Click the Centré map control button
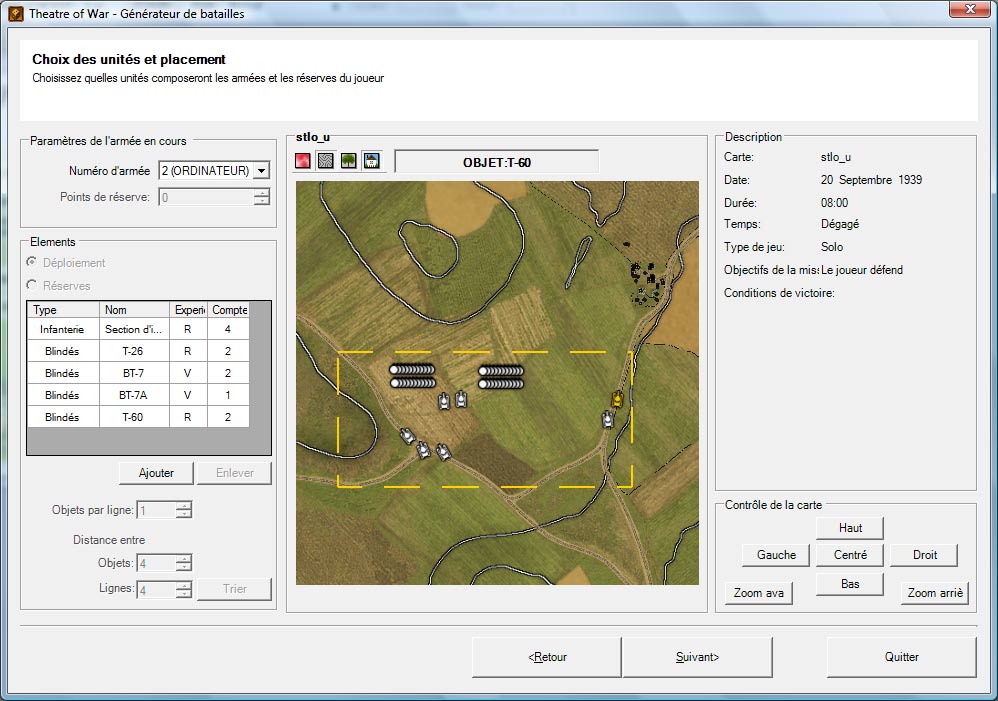The image size is (998, 701). (x=850, y=554)
